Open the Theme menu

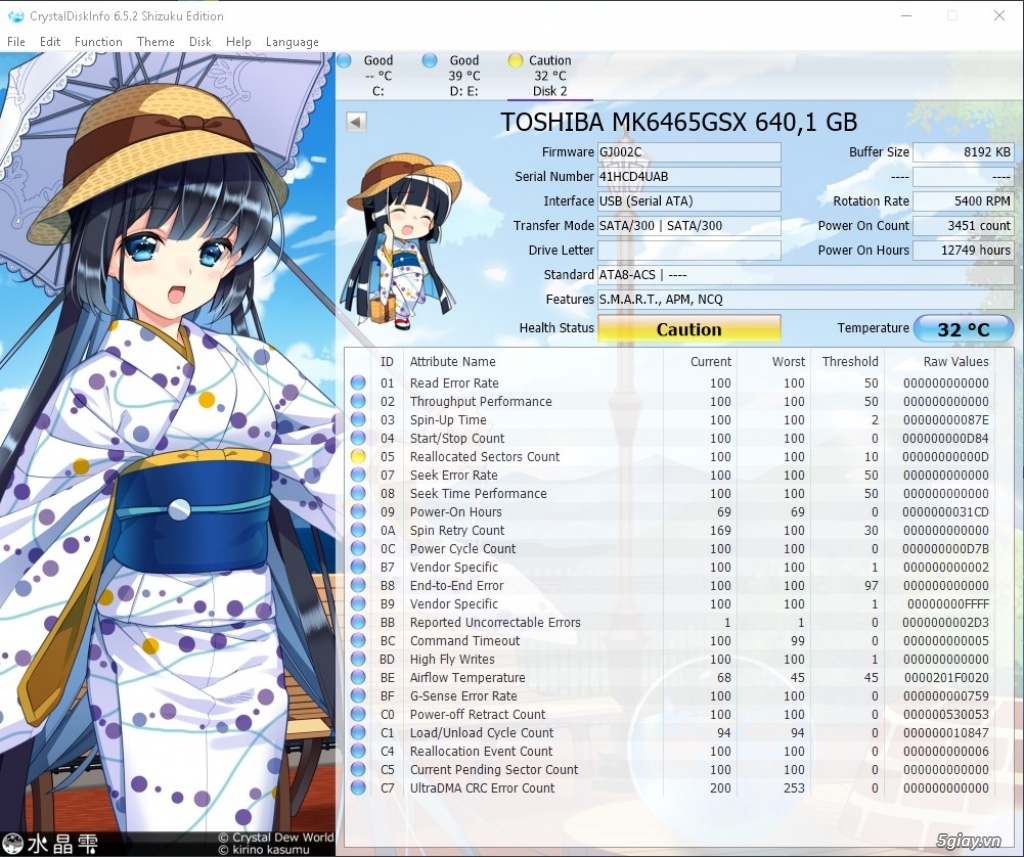tap(155, 42)
